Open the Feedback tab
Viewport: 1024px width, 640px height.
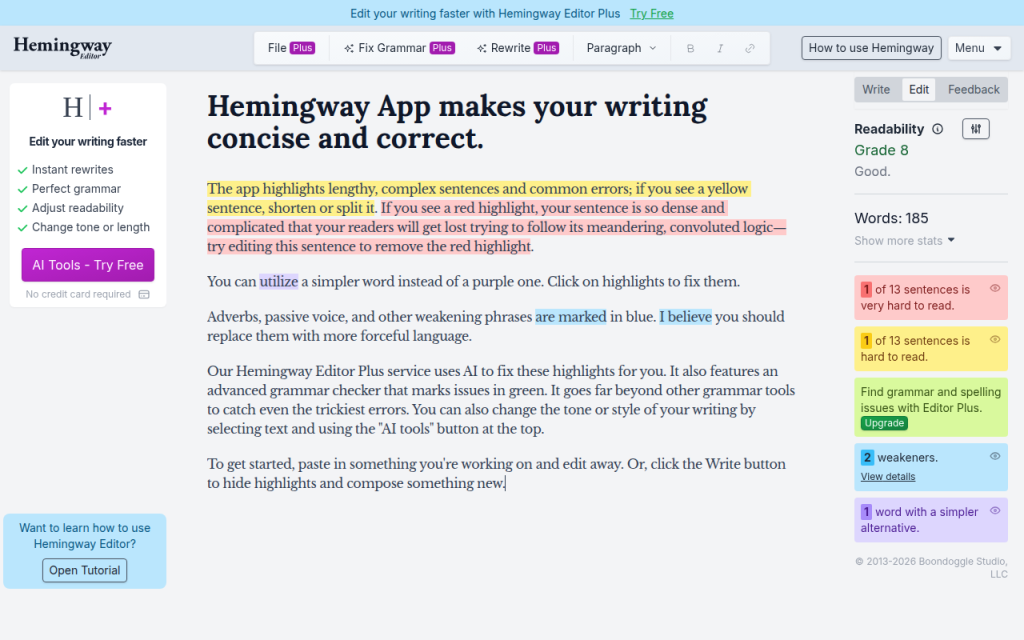(x=971, y=89)
